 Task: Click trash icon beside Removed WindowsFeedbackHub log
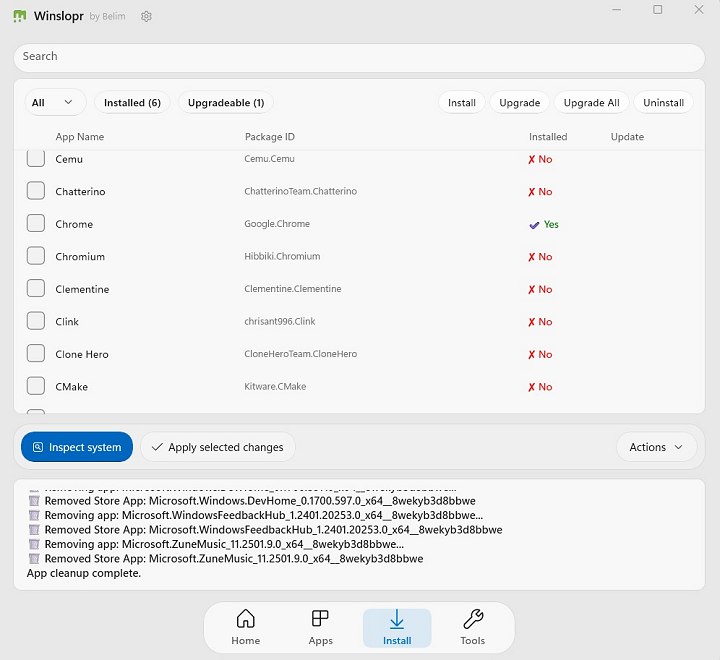pyautogui.click(x=34, y=530)
